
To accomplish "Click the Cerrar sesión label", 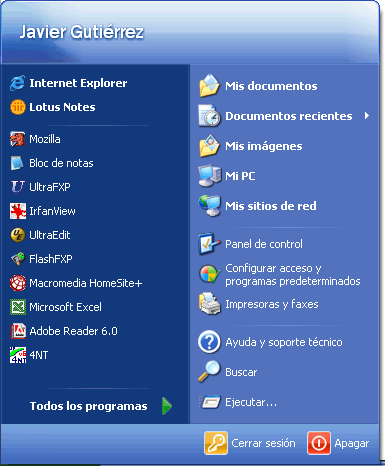I will tap(263, 443).
